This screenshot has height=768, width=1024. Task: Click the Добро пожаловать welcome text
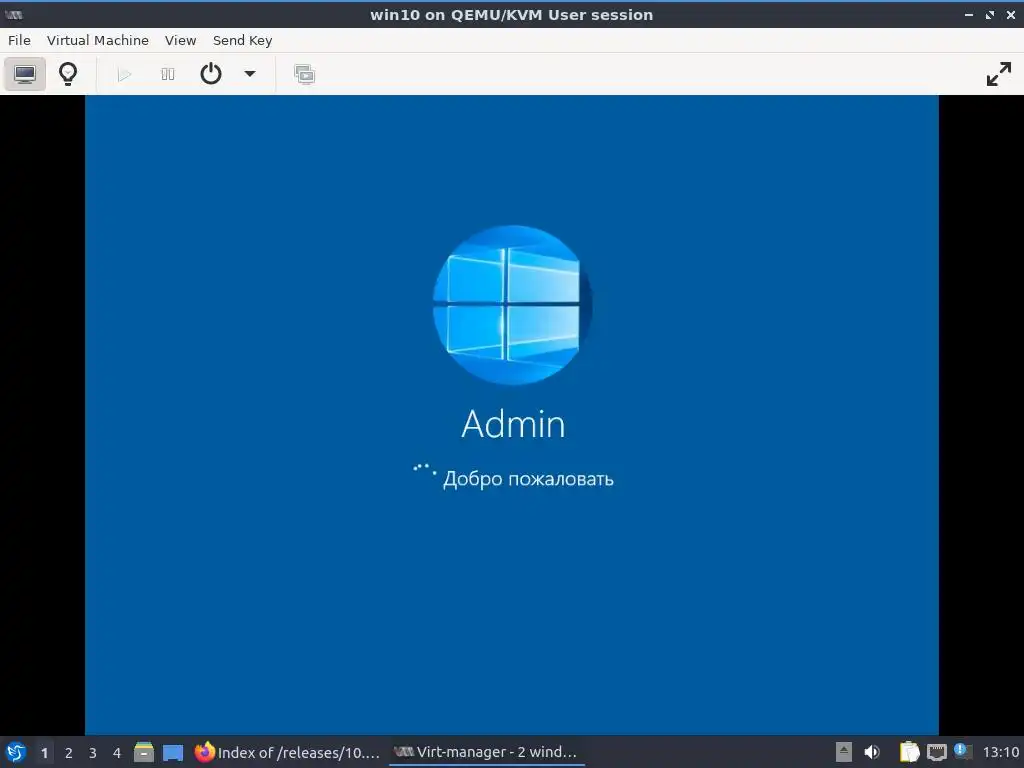pos(528,479)
